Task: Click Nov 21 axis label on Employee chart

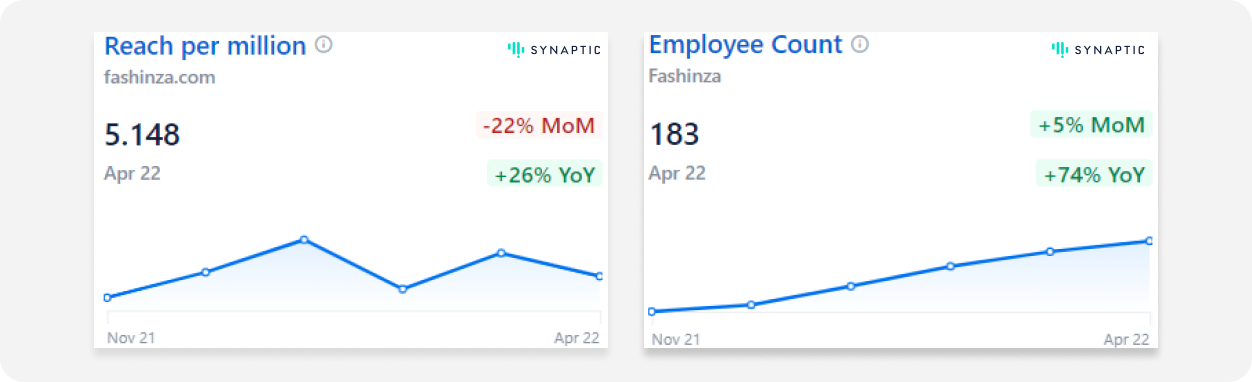Action: click(676, 340)
